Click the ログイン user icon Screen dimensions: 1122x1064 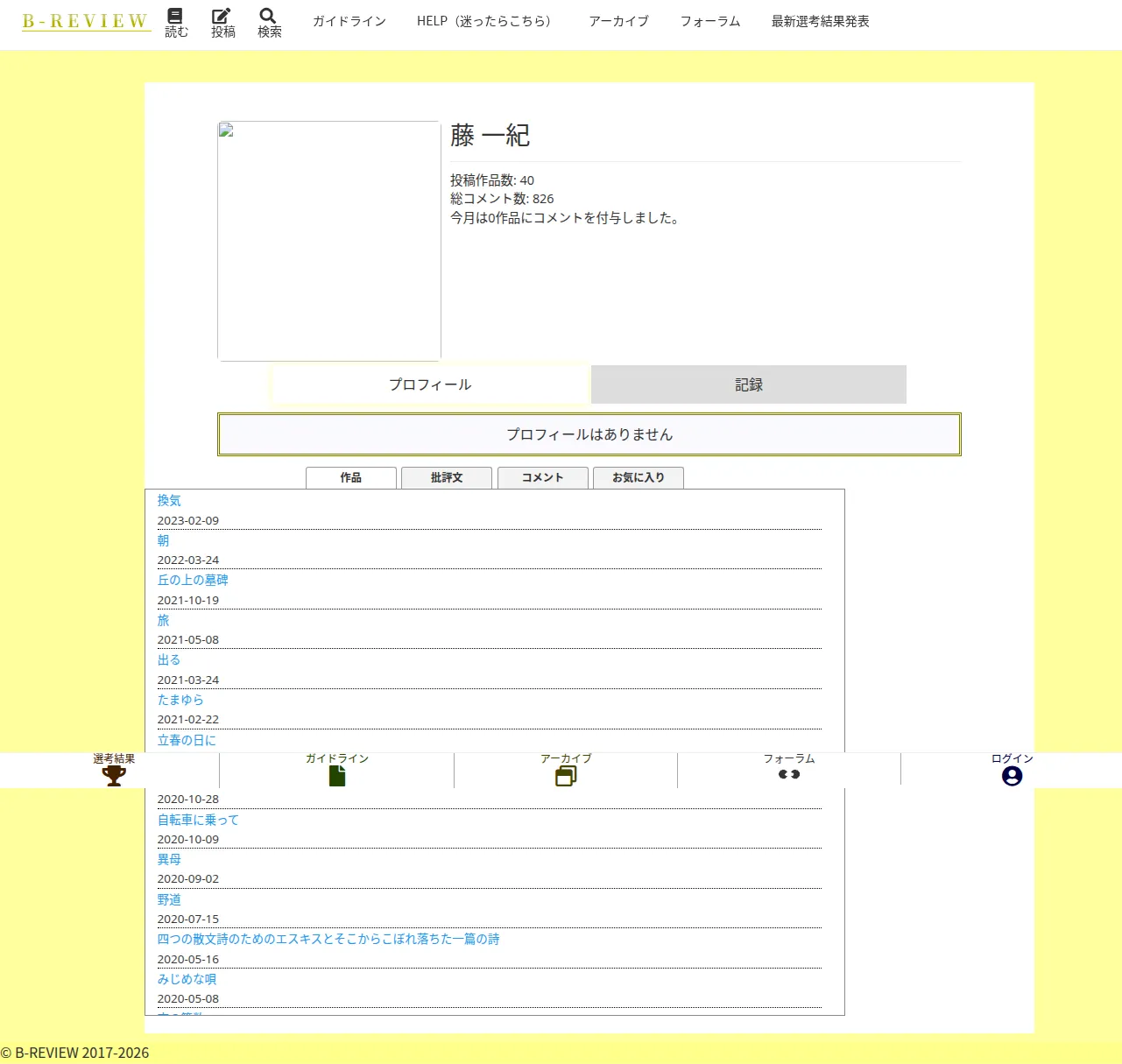click(x=1012, y=776)
